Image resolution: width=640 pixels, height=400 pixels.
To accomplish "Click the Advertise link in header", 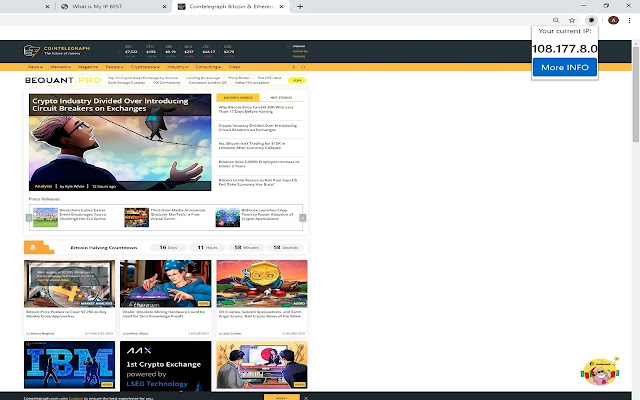I will coord(300,51).
